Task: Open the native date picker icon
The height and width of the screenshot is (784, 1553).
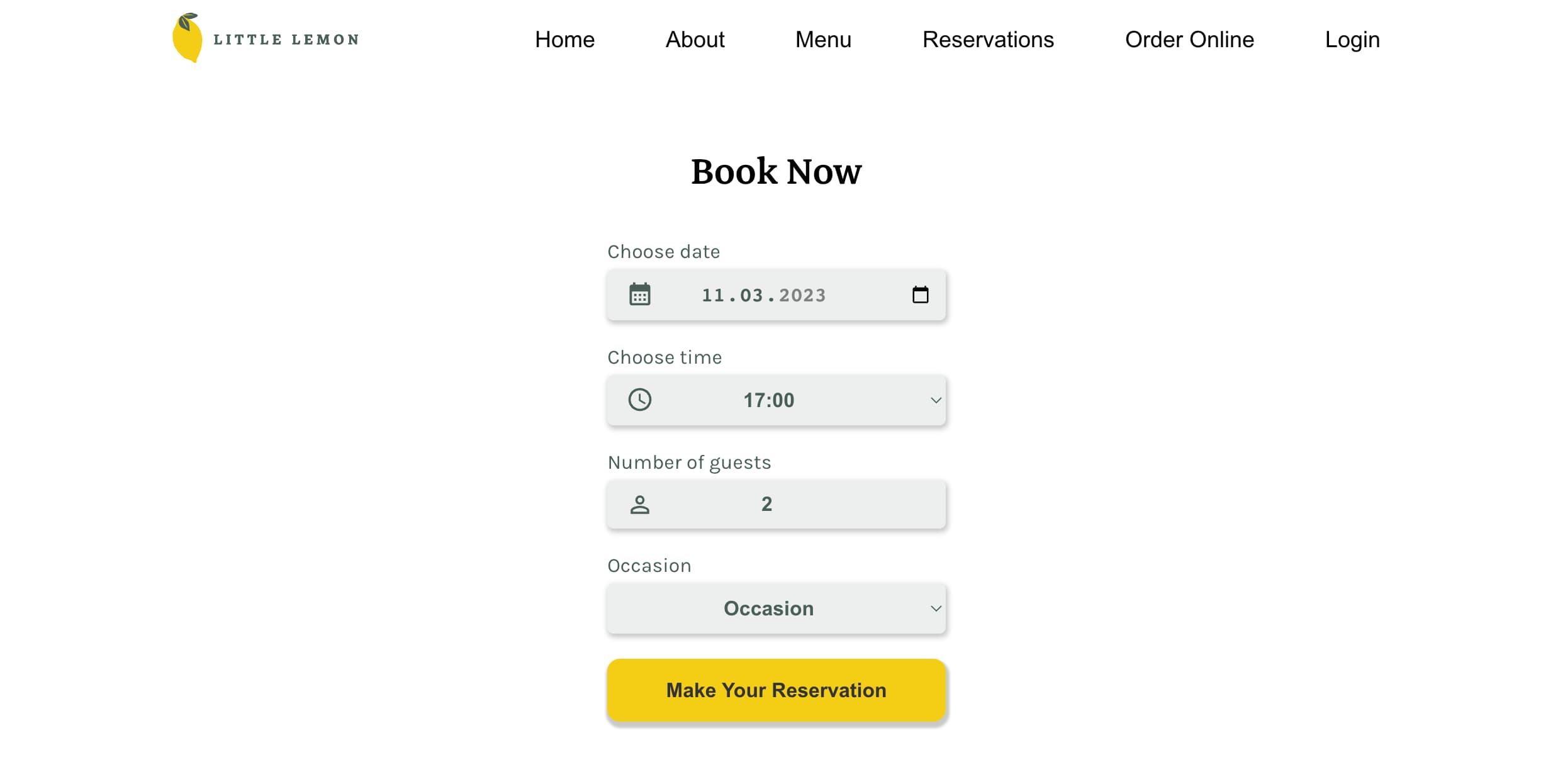Action: point(920,294)
